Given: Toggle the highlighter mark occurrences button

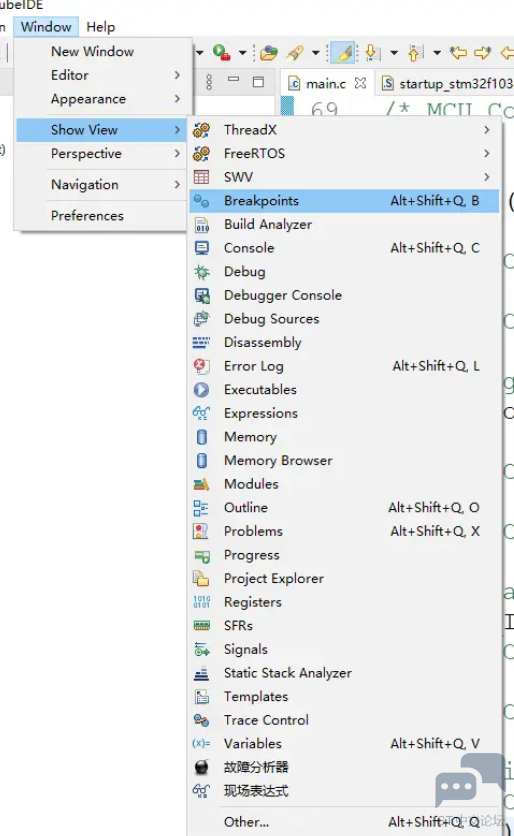Looking at the screenshot, I should tap(343, 53).
